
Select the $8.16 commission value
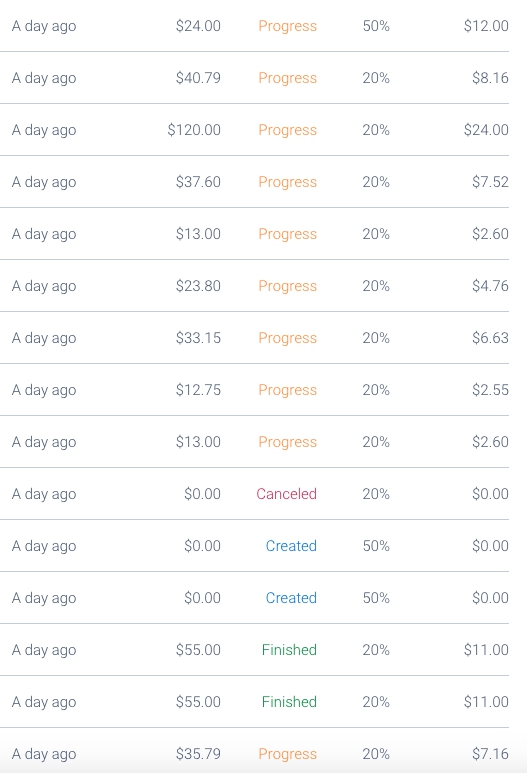pos(490,78)
